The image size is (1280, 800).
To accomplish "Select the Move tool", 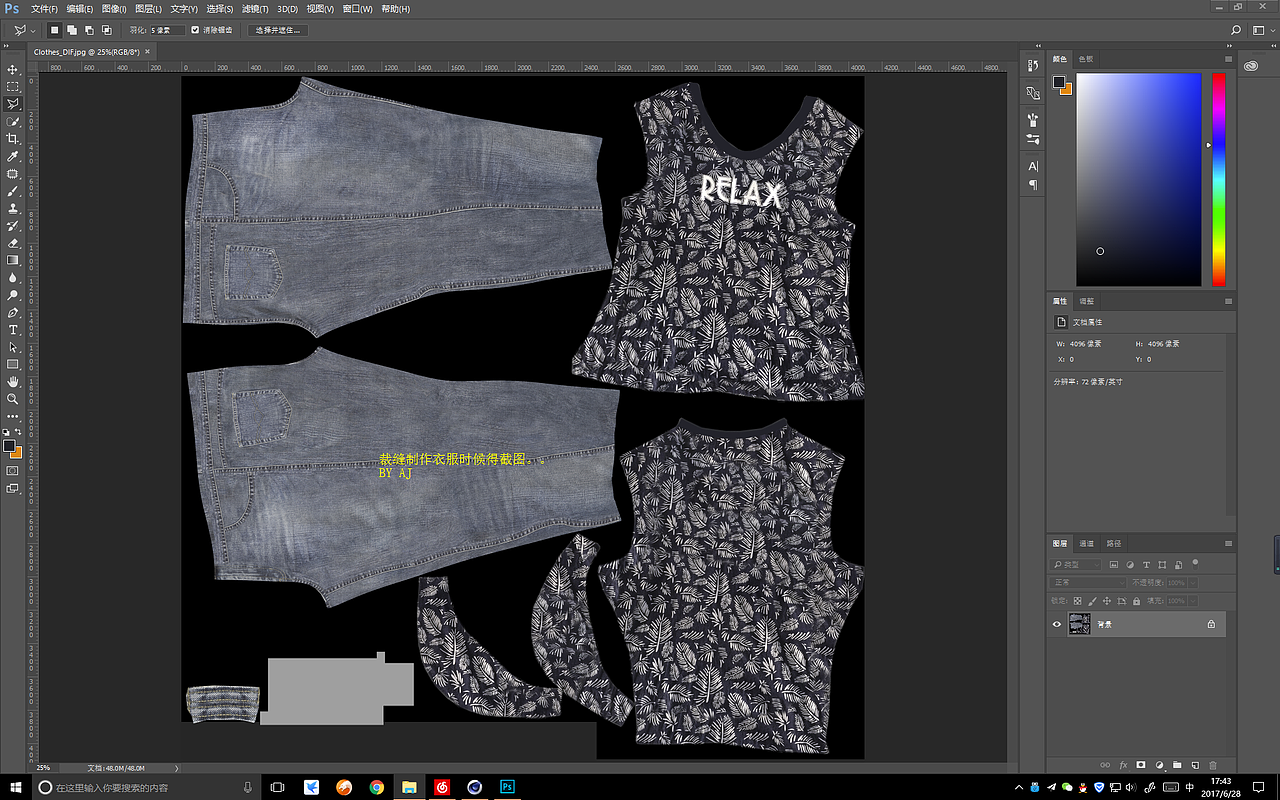I will point(13,69).
